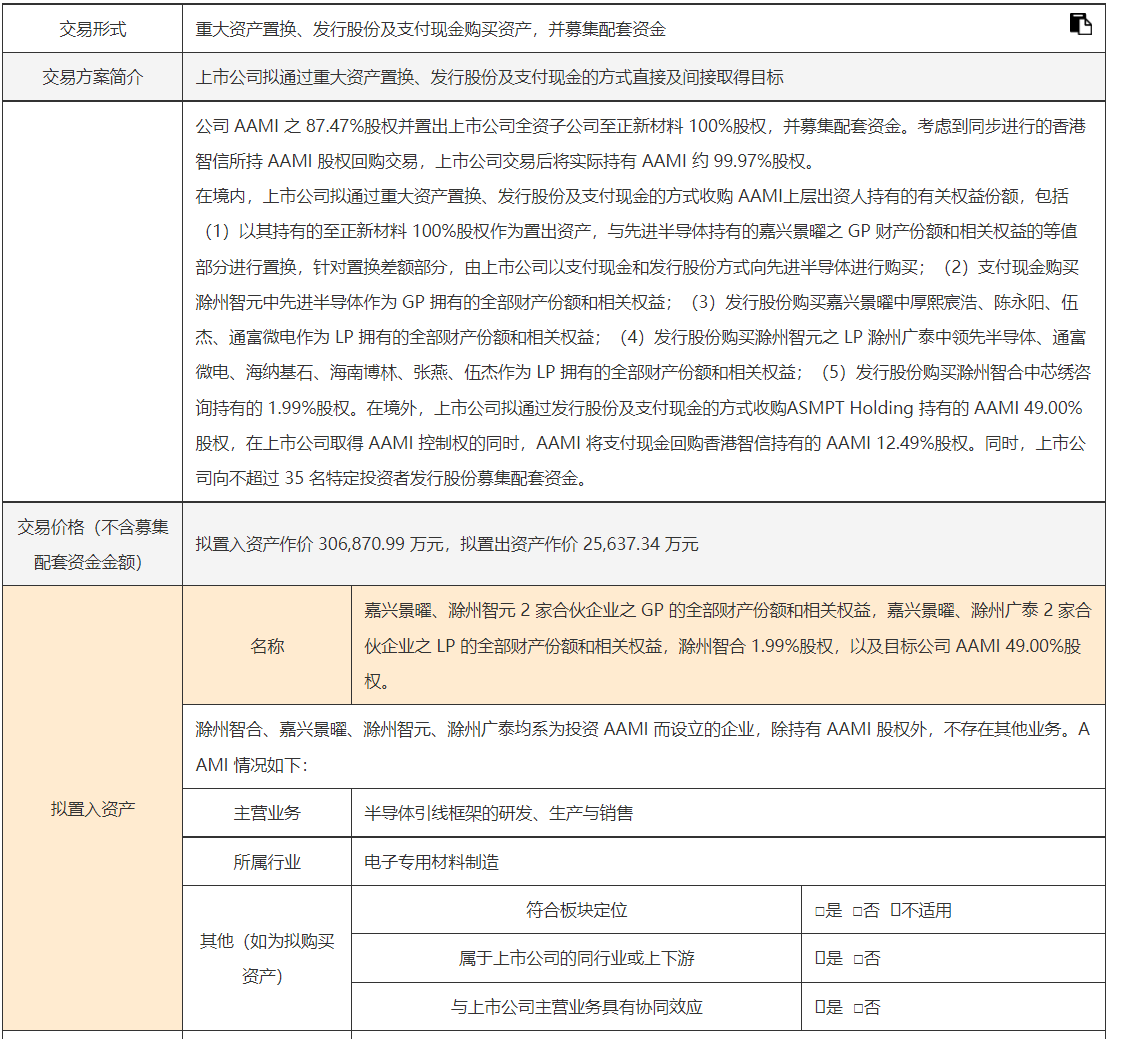
Task: Click the 拟置入资产作价 306,870.99 万元 text
Action: (320, 544)
